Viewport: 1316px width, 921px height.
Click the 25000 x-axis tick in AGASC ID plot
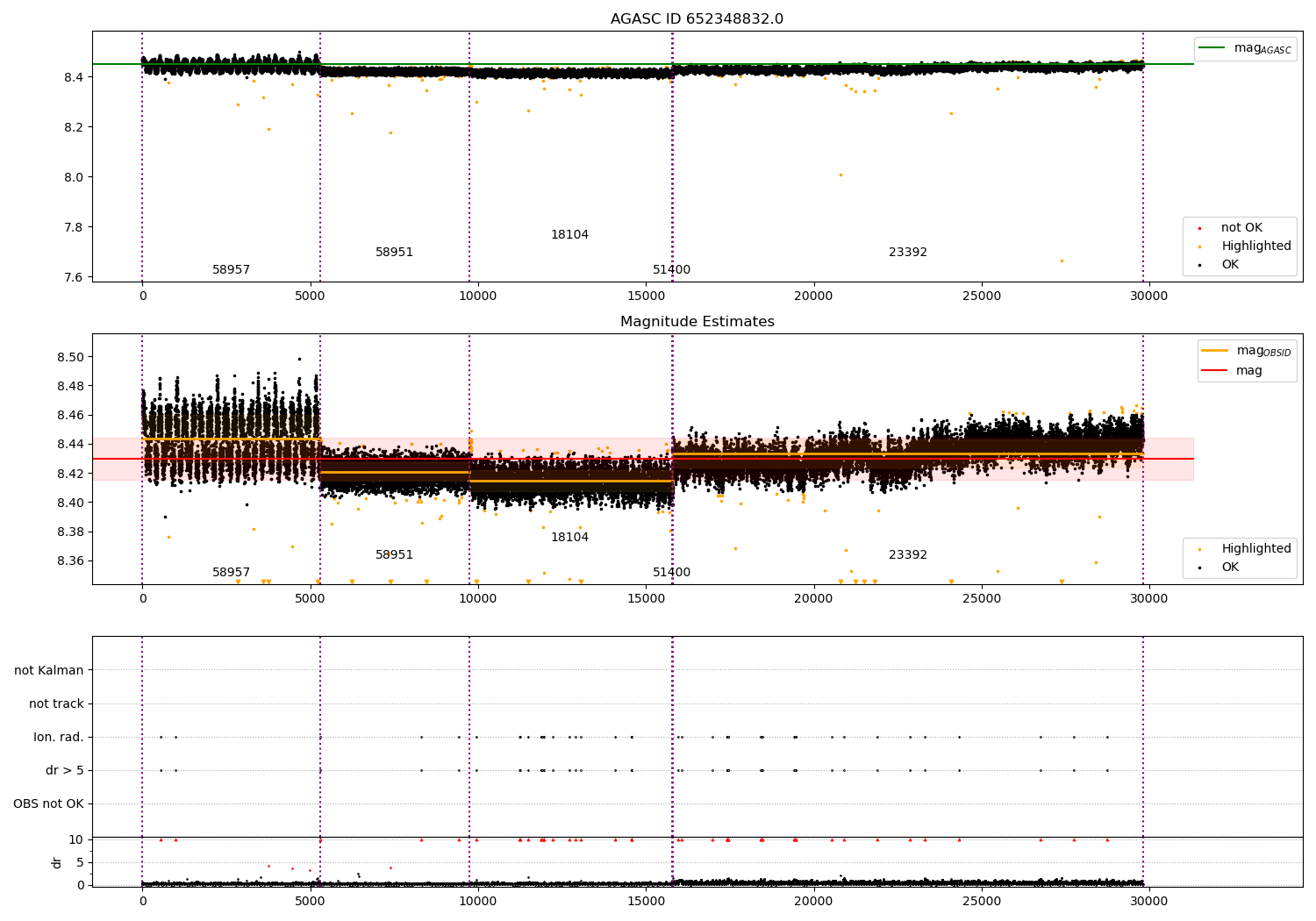[x=982, y=296]
